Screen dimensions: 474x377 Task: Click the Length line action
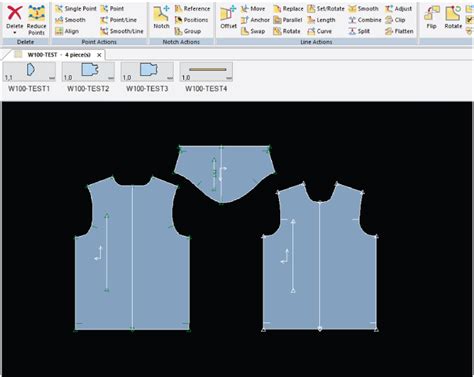(x=321, y=20)
